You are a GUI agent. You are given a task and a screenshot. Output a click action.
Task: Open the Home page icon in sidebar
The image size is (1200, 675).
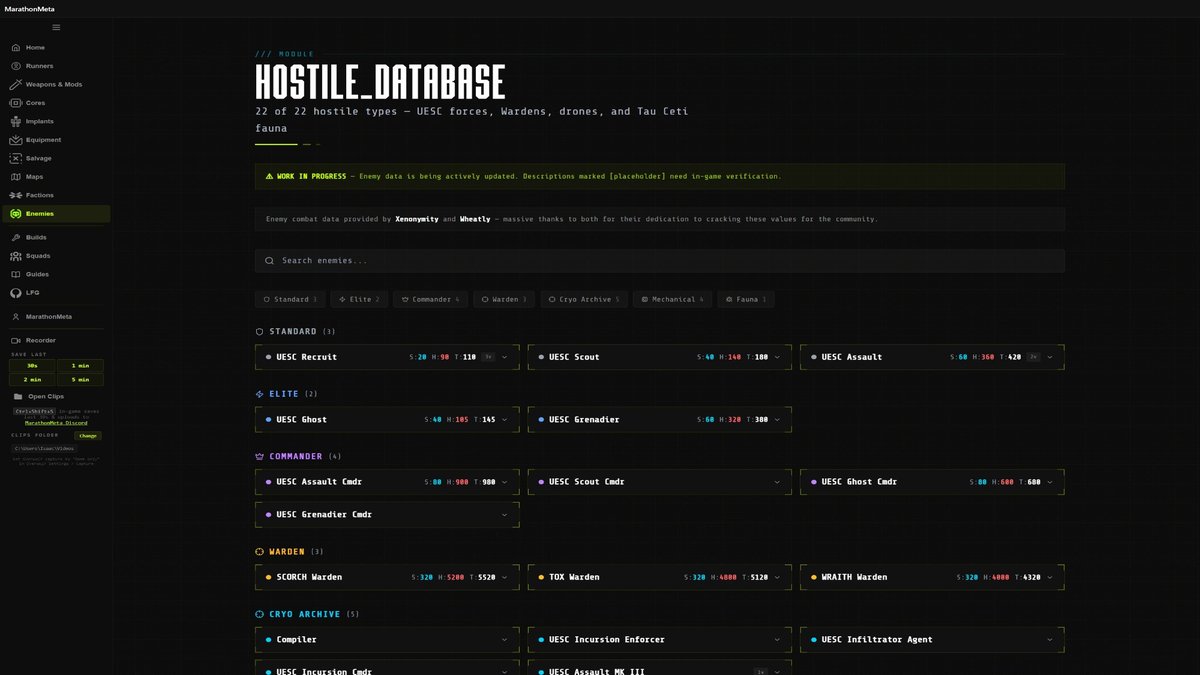[16, 48]
